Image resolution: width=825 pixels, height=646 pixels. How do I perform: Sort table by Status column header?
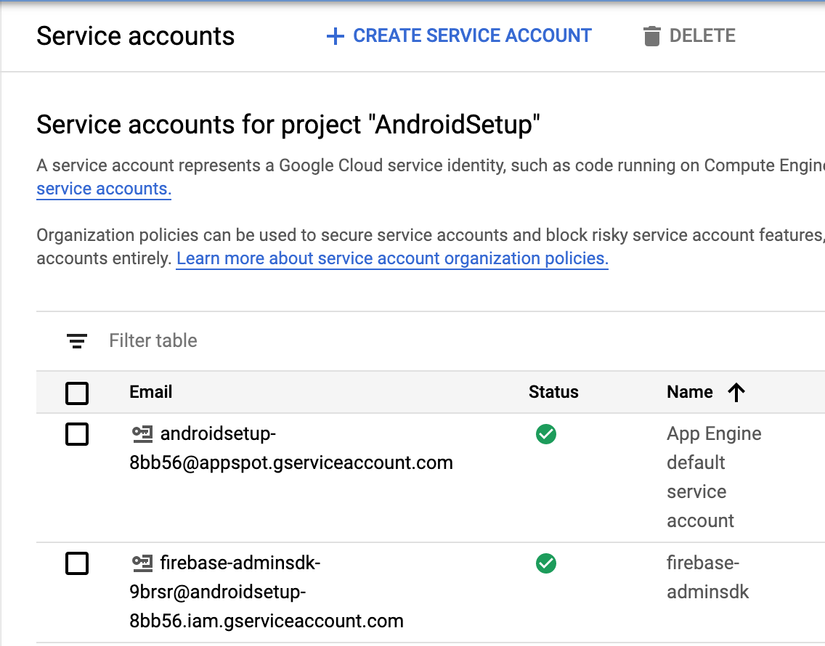(x=553, y=392)
